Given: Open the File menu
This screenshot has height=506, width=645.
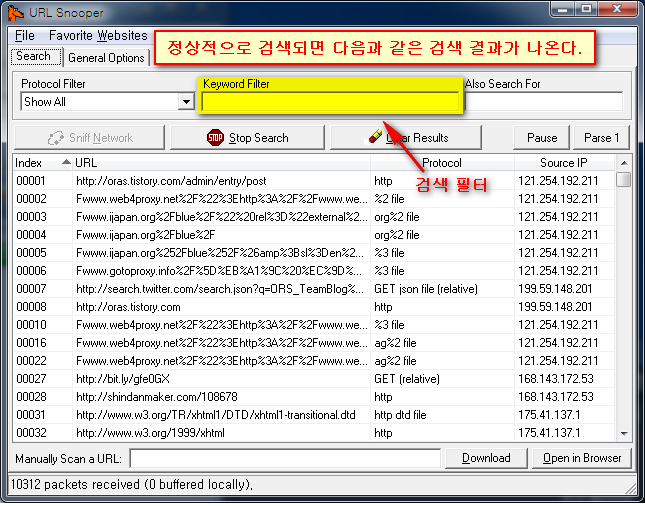Looking at the screenshot, I should [x=25, y=35].
